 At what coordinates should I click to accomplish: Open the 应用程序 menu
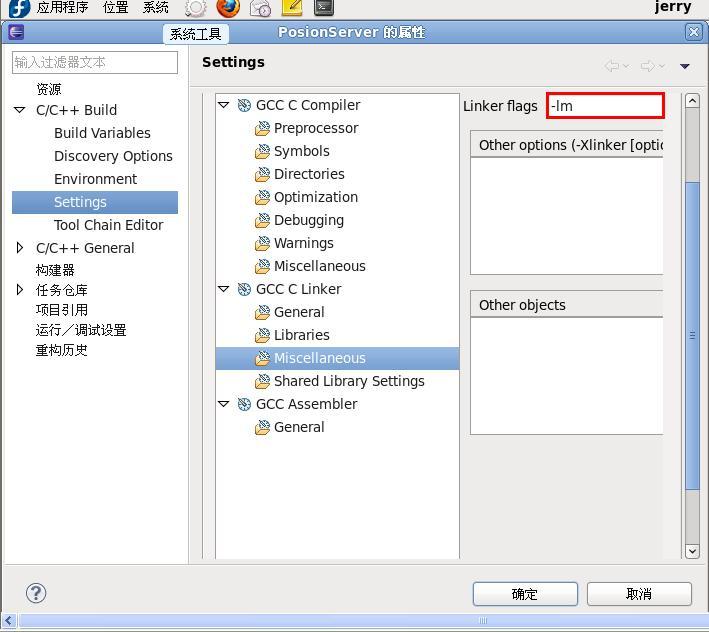pyautogui.click(x=62, y=8)
